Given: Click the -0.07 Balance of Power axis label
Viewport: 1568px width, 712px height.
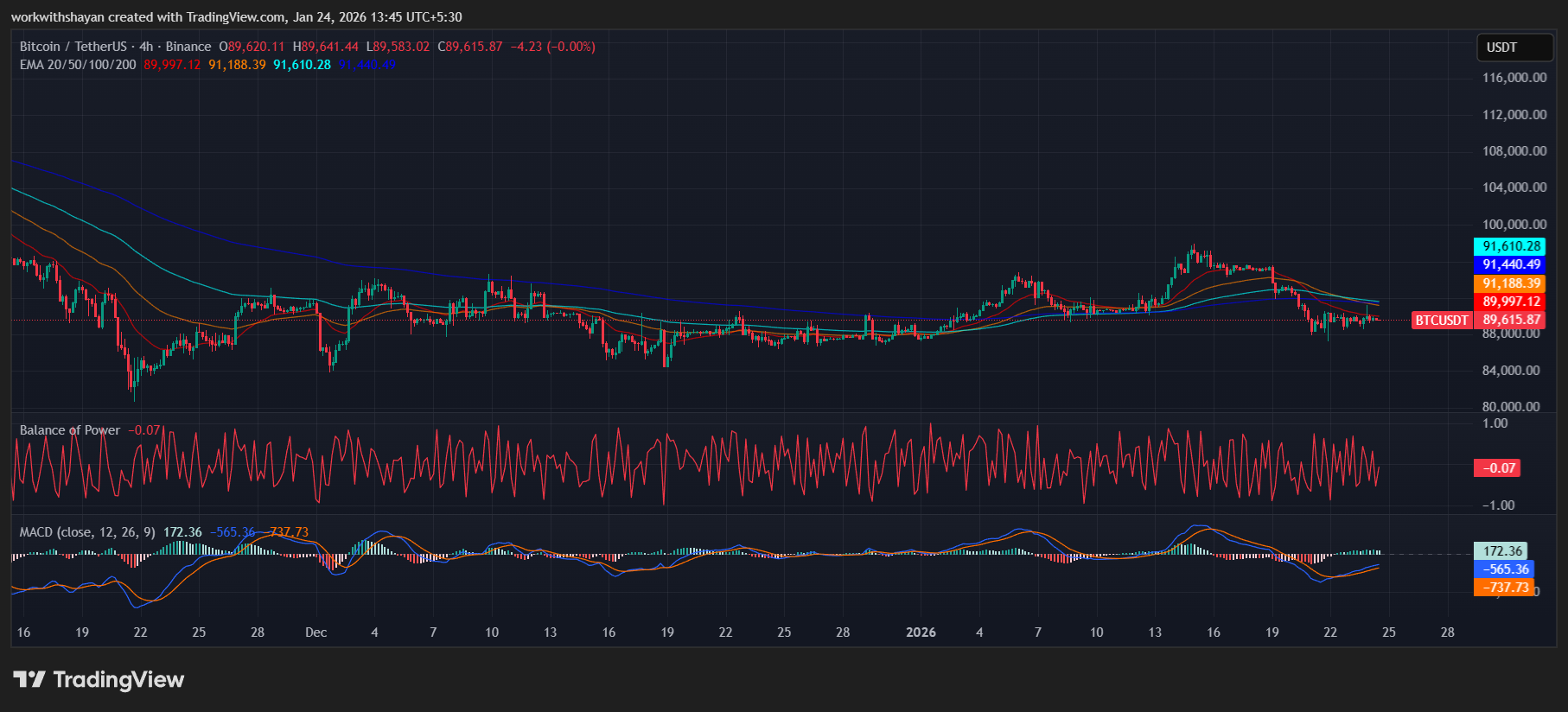Looking at the screenshot, I should pyautogui.click(x=1499, y=468).
